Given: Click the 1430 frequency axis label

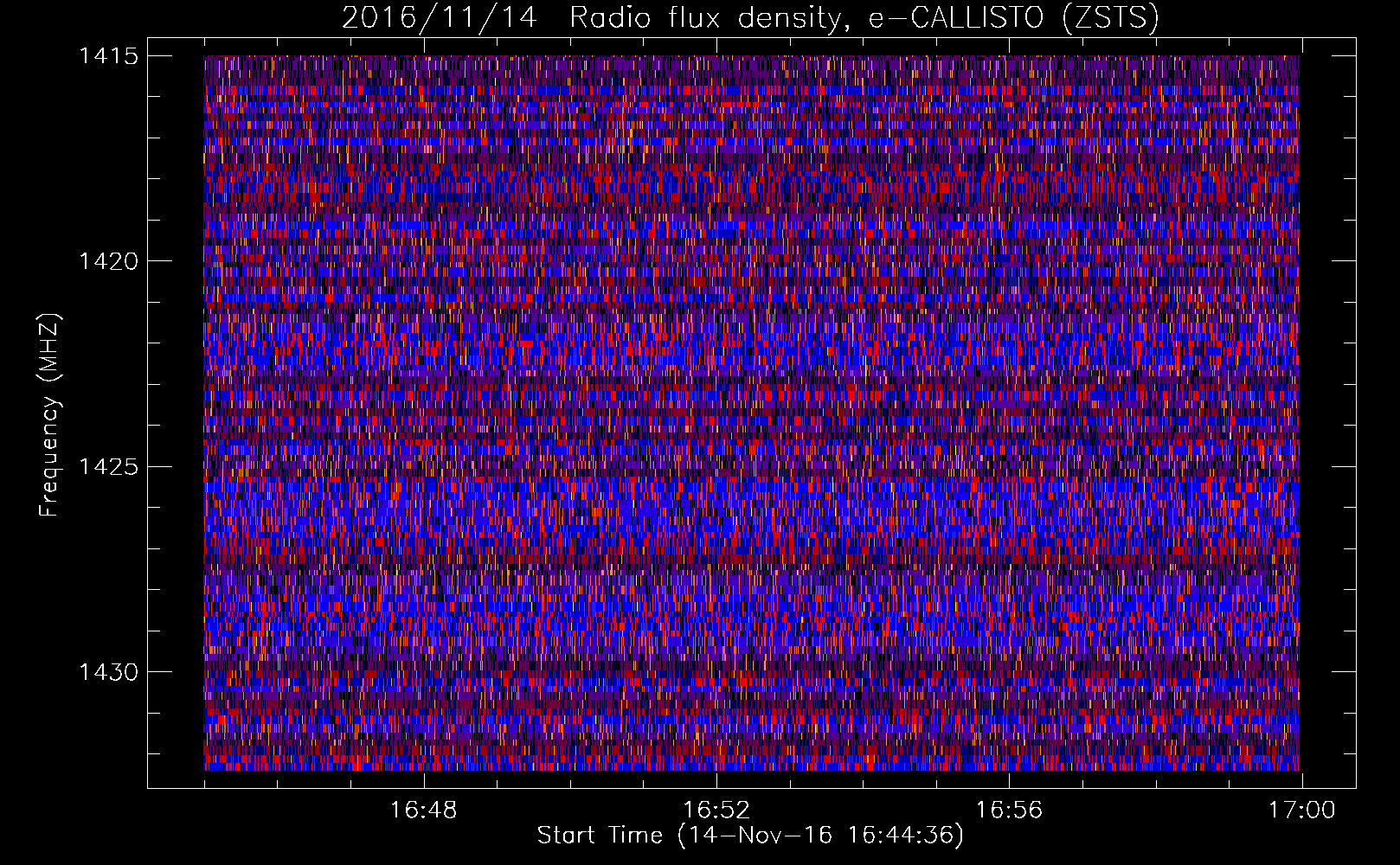Looking at the screenshot, I should (108, 672).
